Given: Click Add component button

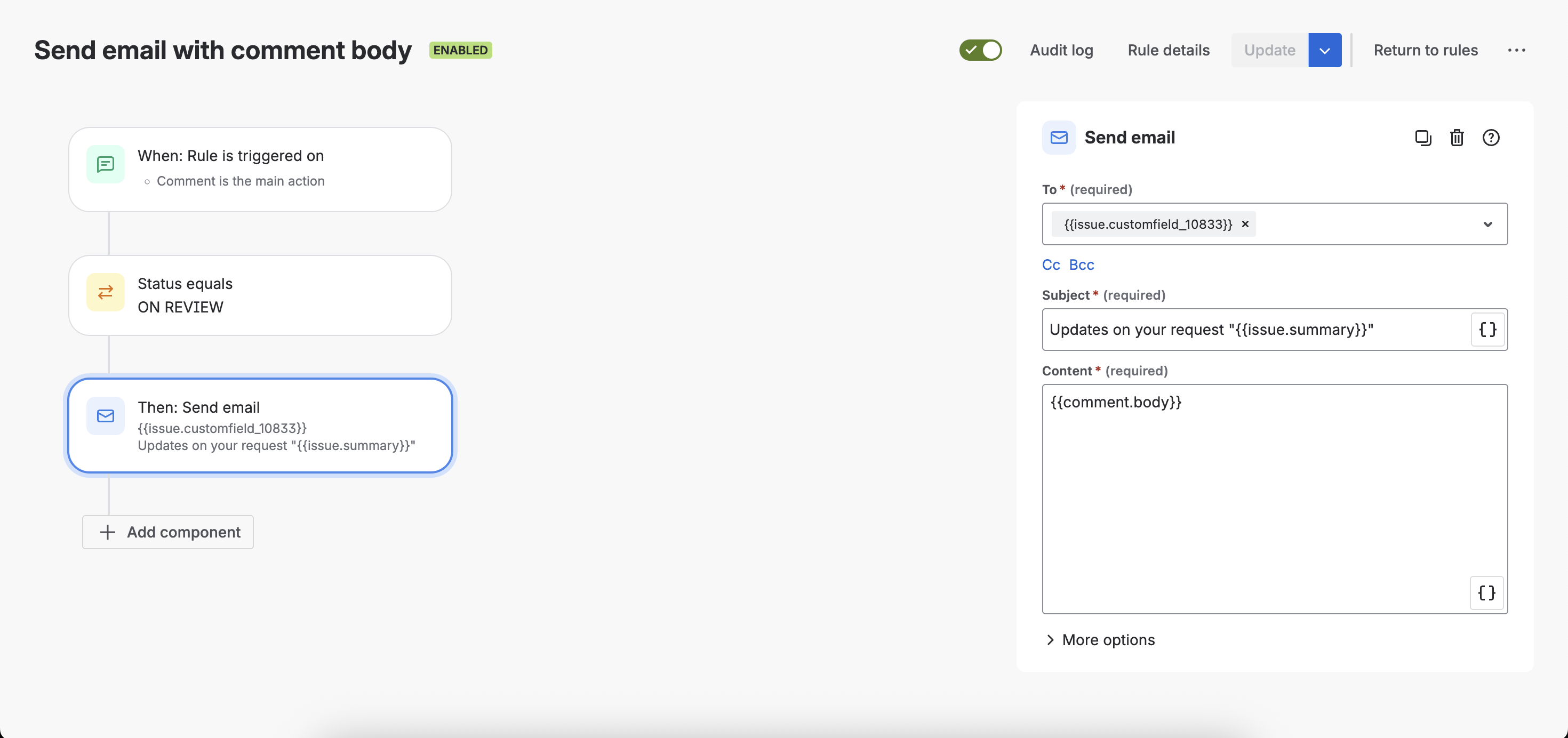Looking at the screenshot, I should point(168,532).
